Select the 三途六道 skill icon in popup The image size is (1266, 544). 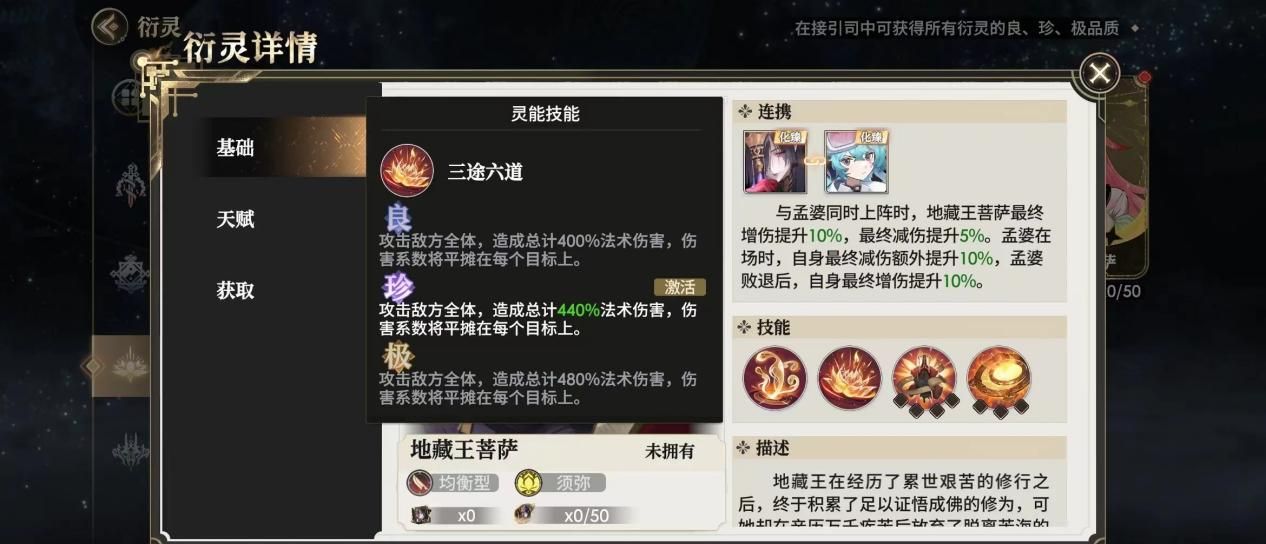click(x=407, y=171)
